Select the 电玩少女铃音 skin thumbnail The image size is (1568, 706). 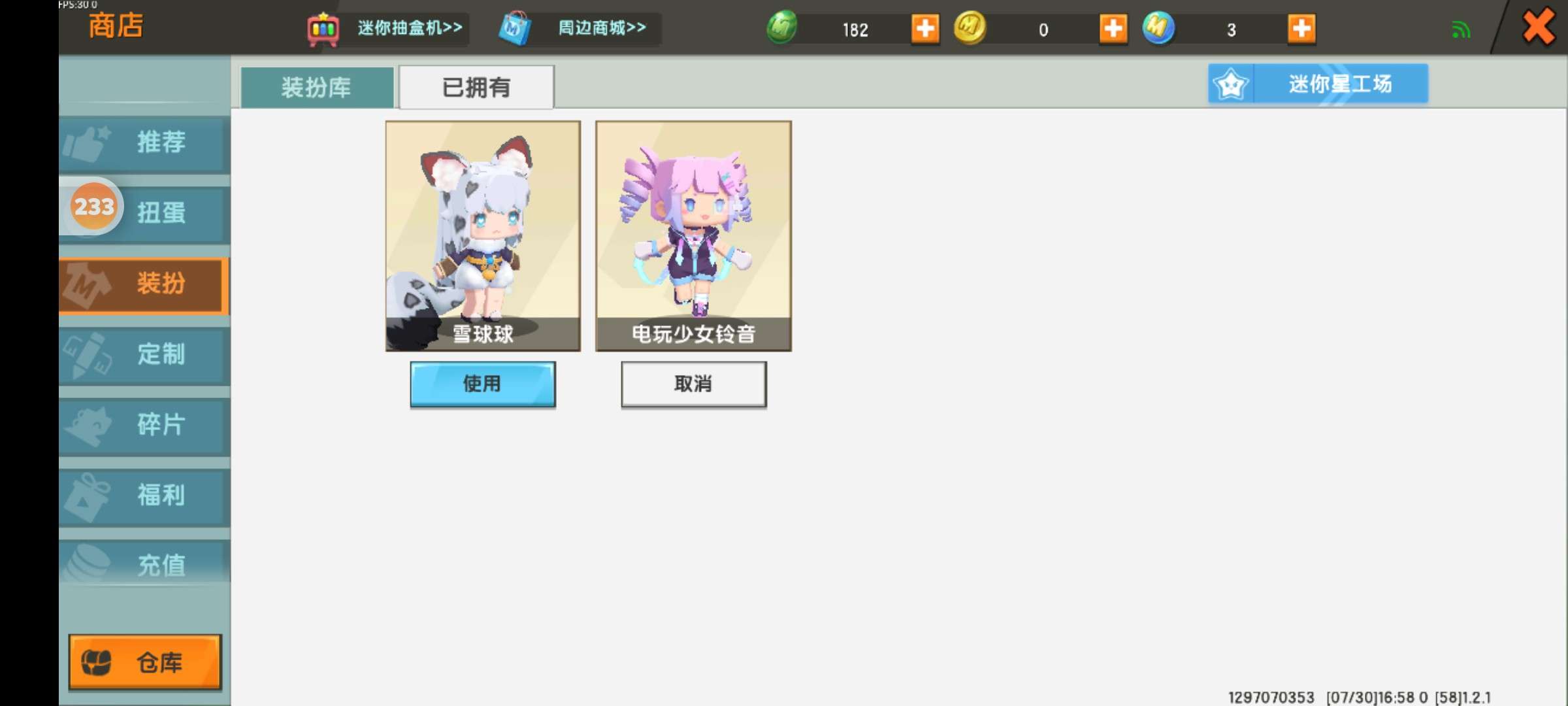tap(694, 236)
